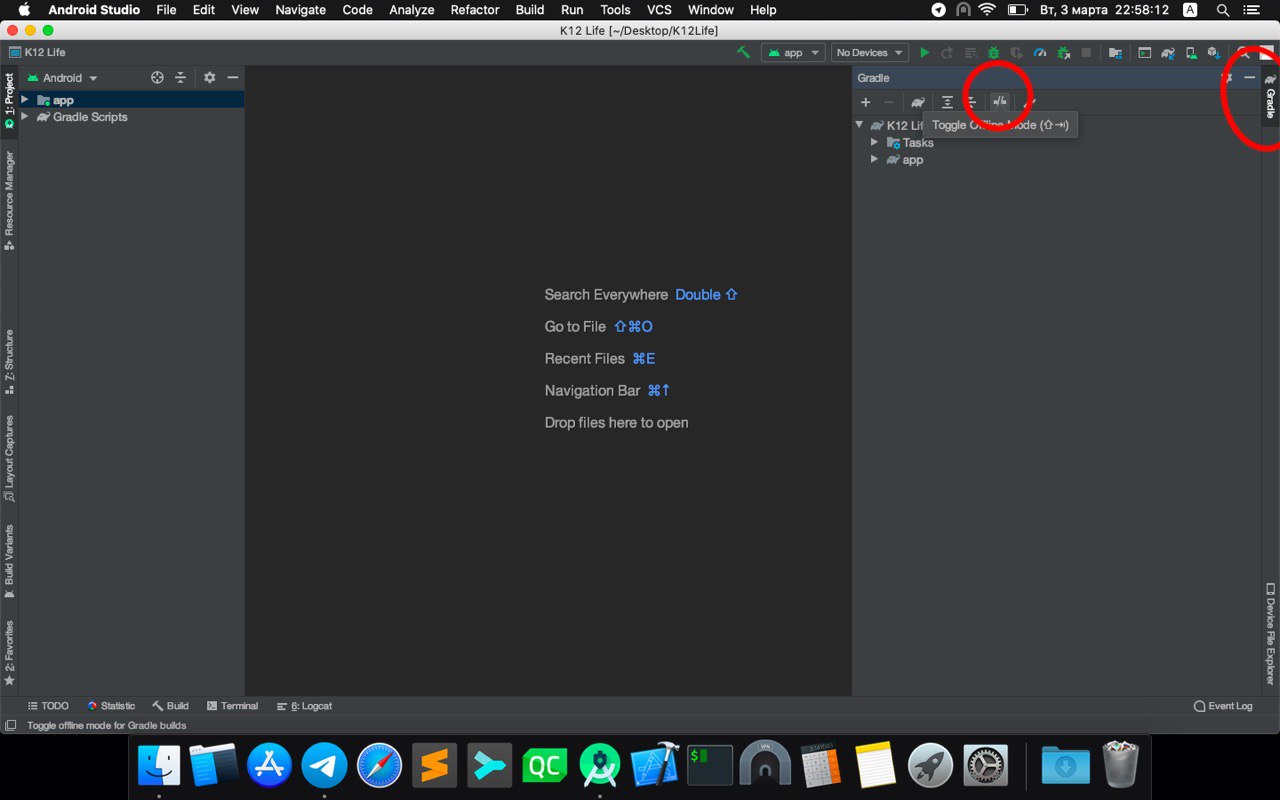Viewport: 1280px width, 800px height.
Task: Run the app with green play icon
Action: click(924, 52)
